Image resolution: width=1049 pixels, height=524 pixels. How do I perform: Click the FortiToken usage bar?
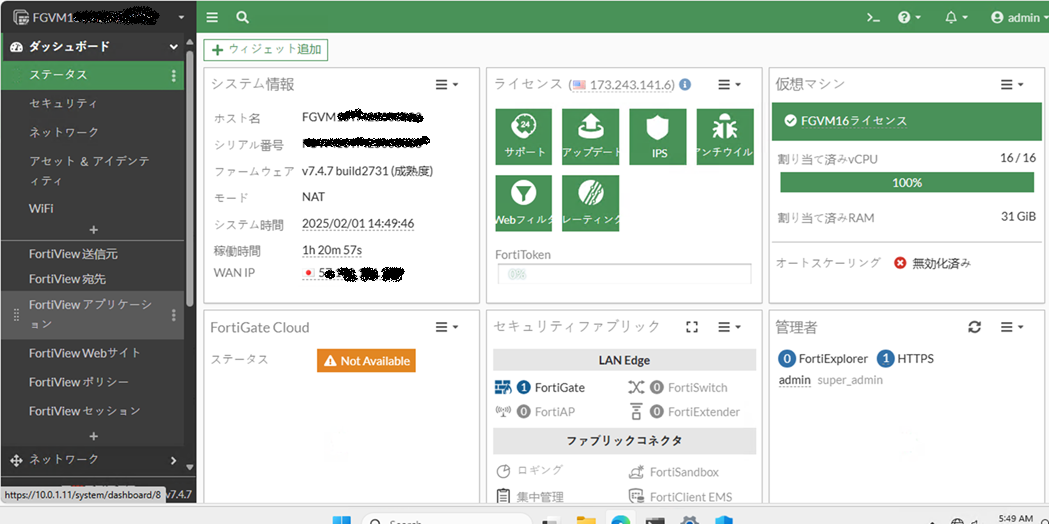624,274
